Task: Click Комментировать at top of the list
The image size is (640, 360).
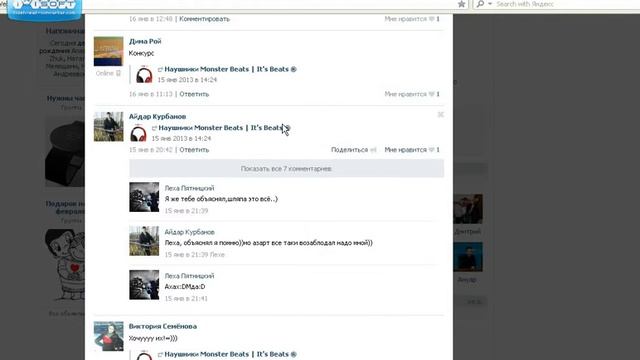Action: [204, 19]
